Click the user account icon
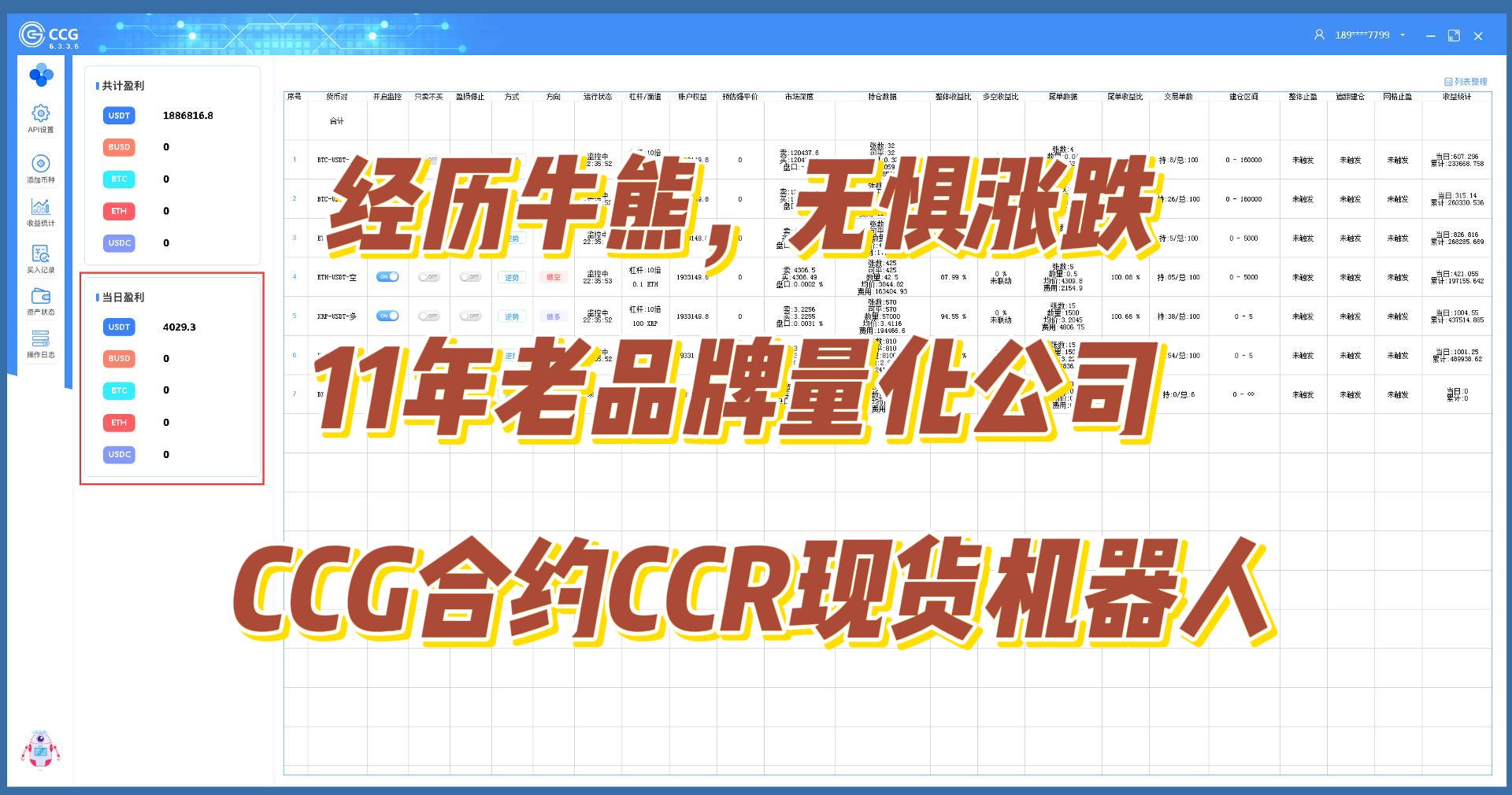1512x795 pixels. [1319, 35]
